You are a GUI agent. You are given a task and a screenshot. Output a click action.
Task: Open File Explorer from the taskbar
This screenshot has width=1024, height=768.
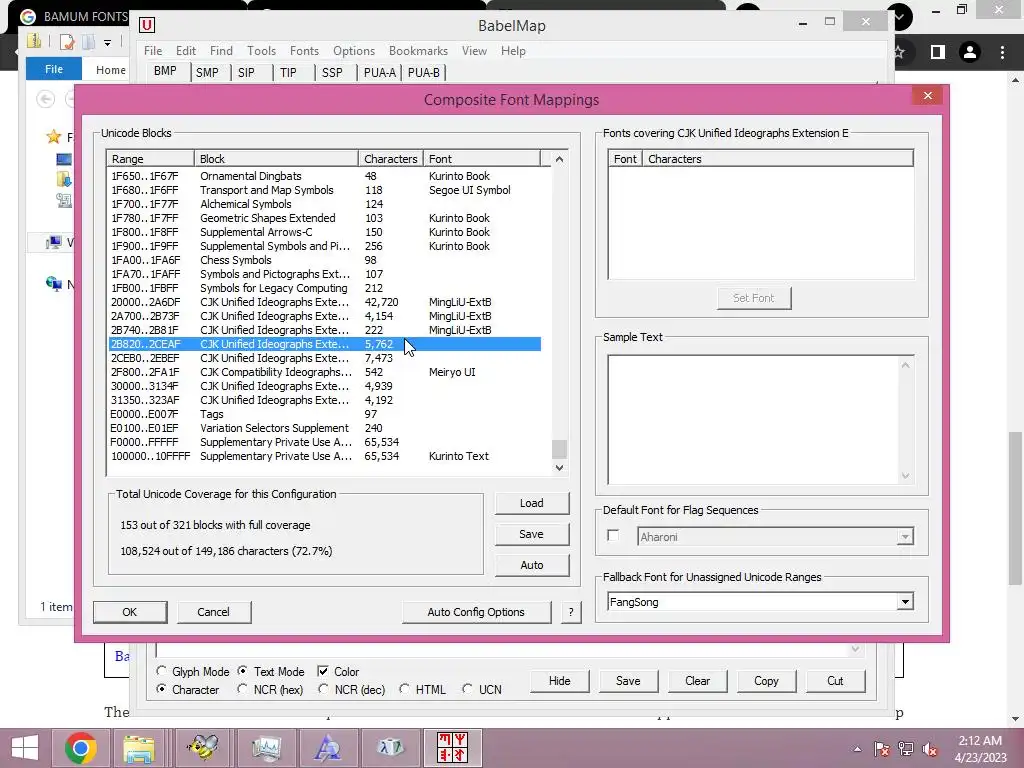coord(138,748)
